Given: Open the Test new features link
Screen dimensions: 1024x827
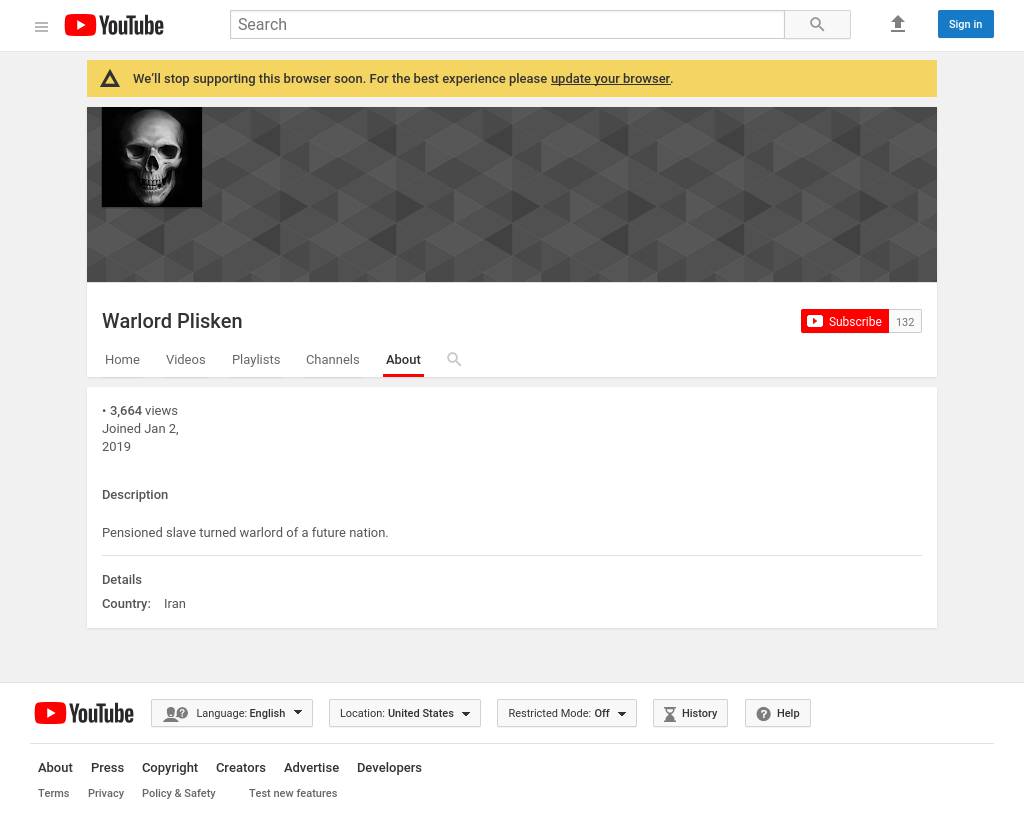Looking at the screenshot, I should click(x=293, y=793).
